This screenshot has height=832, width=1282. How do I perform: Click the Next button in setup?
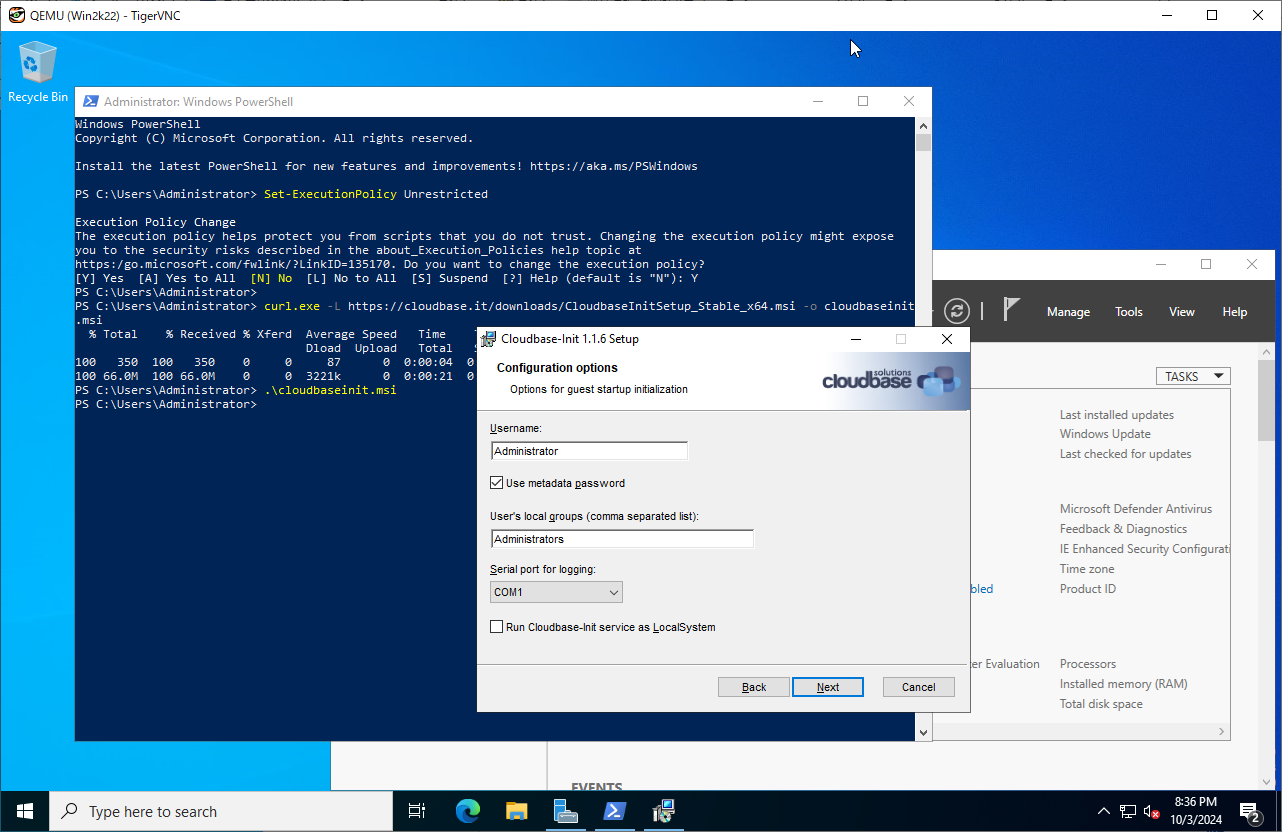point(828,687)
